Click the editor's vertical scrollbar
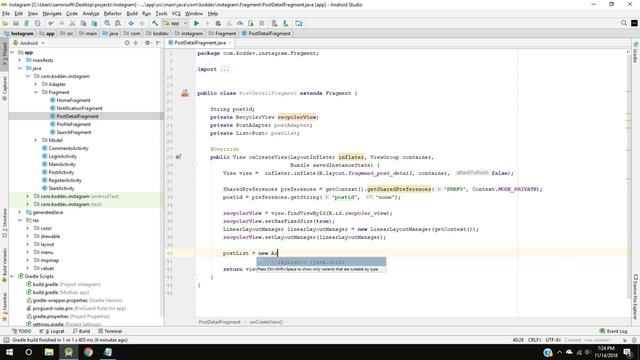Viewport: 640px width, 360px height. click(x=629, y=176)
